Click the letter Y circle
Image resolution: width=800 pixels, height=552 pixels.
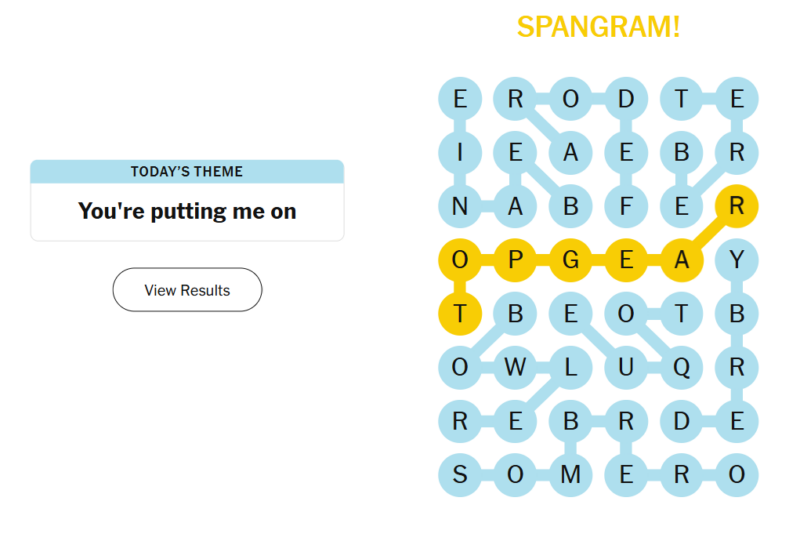[x=737, y=260]
